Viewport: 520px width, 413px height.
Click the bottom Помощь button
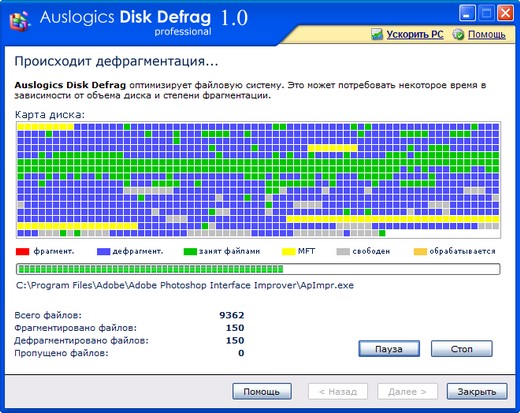point(262,391)
